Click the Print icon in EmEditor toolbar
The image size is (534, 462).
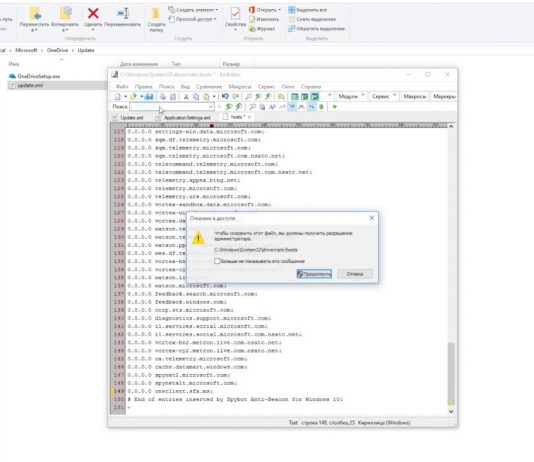(163, 97)
